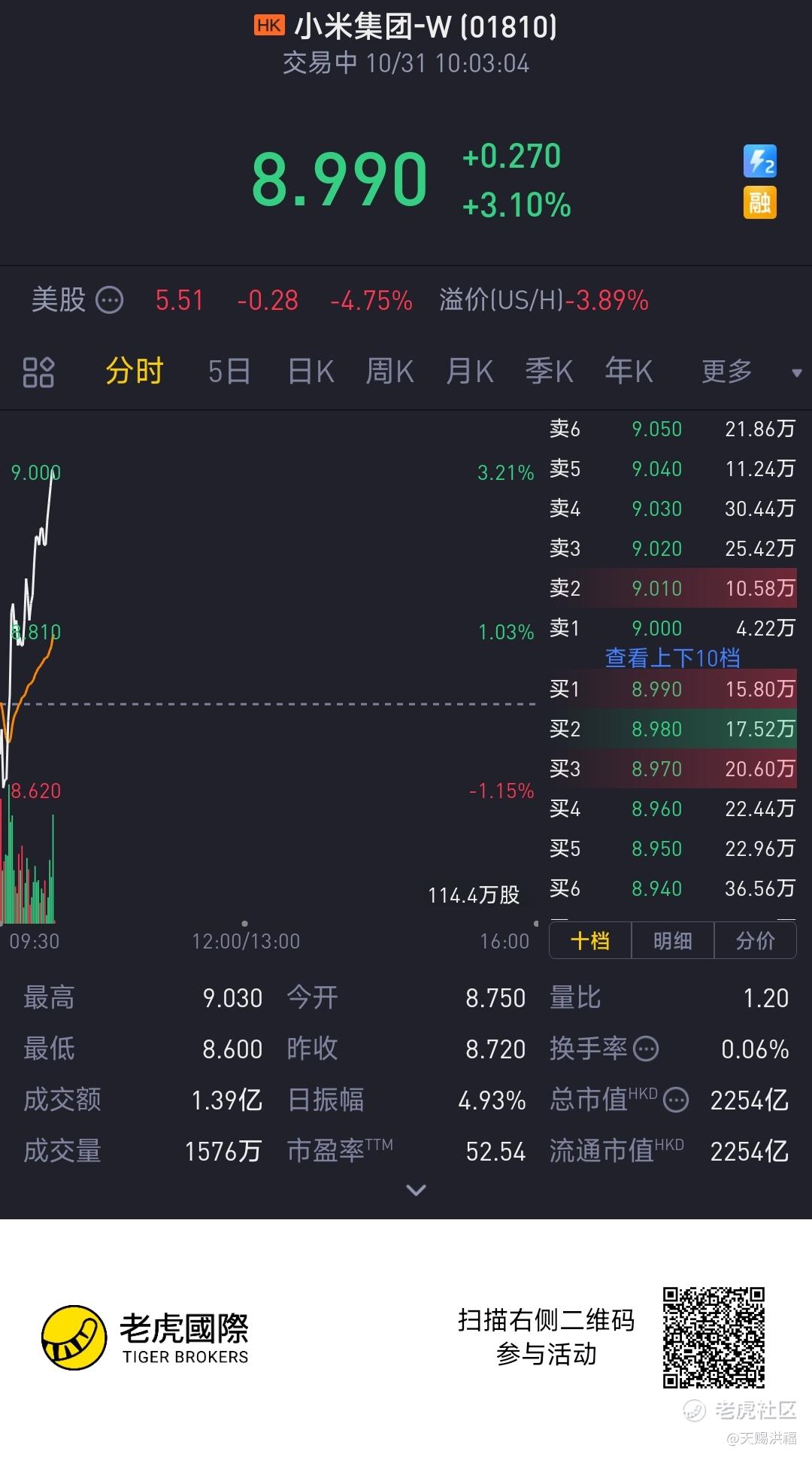
Task: Tap the 卖3 ask row at 9.020
Action: (x=672, y=548)
